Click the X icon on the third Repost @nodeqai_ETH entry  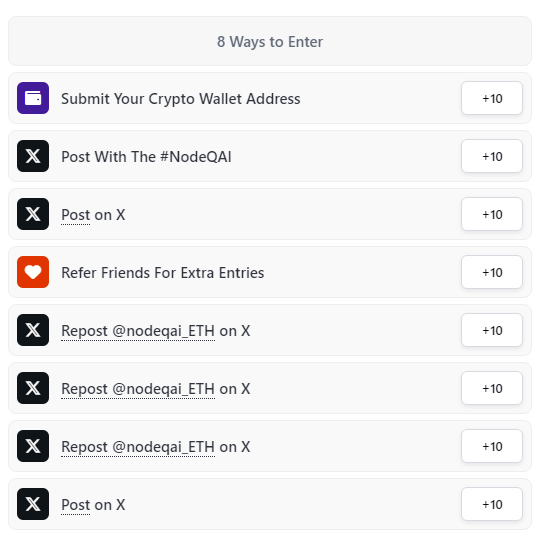pyautogui.click(x=33, y=446)
